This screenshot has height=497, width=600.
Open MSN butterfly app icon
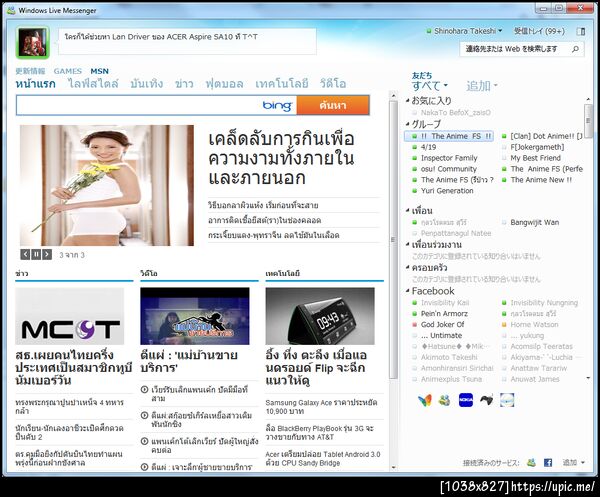425,400
